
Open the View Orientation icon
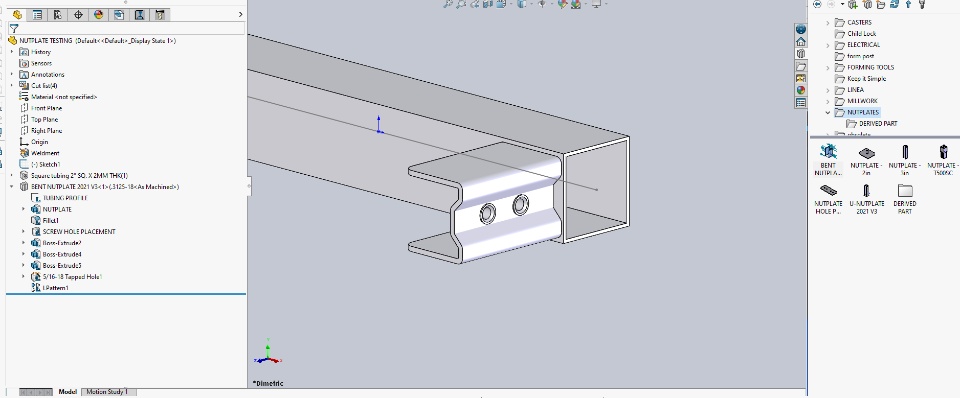click(501, 4)
